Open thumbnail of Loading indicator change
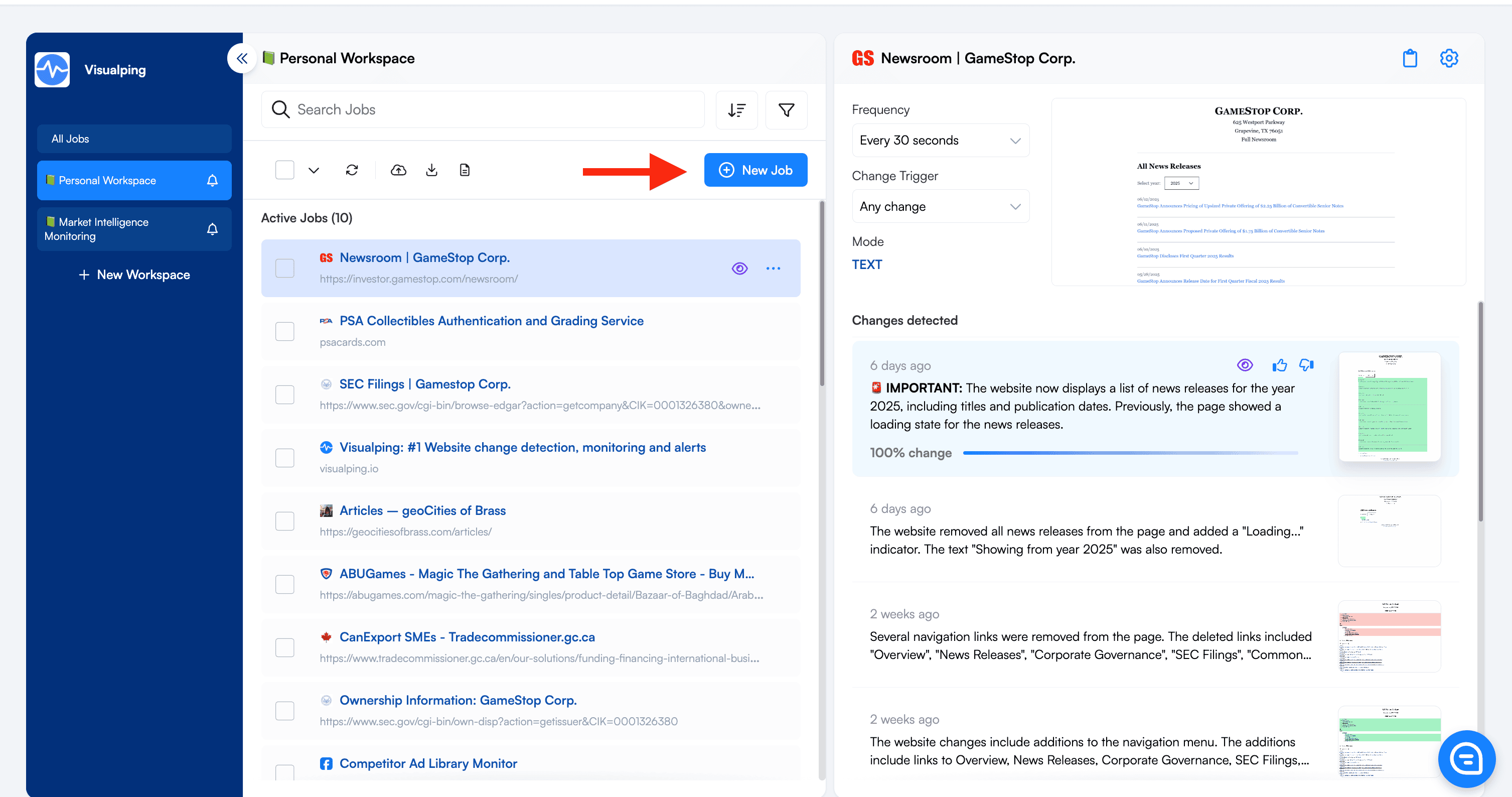Image resolution: width=1512 pixels, height=797 pixels. point(1389,531)
